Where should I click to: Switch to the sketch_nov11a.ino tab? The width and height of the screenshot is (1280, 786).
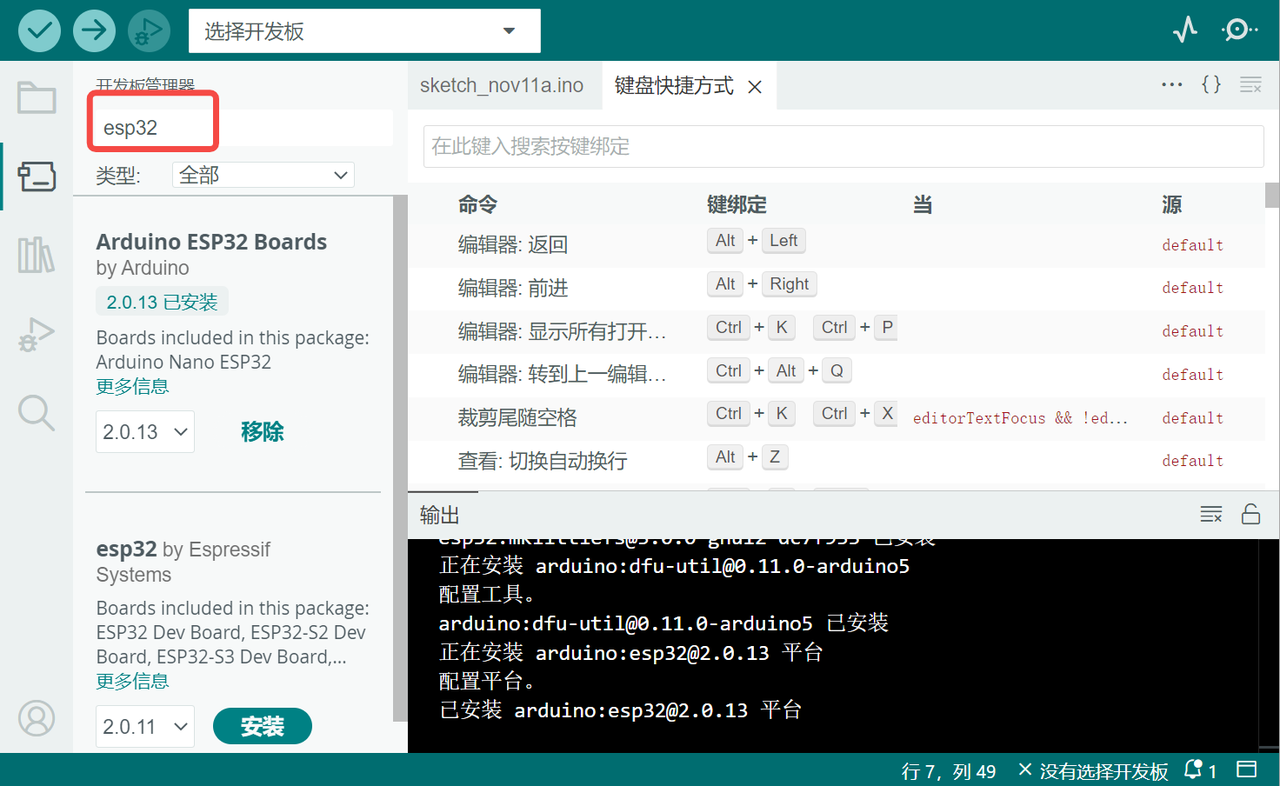tap(501, 86)
